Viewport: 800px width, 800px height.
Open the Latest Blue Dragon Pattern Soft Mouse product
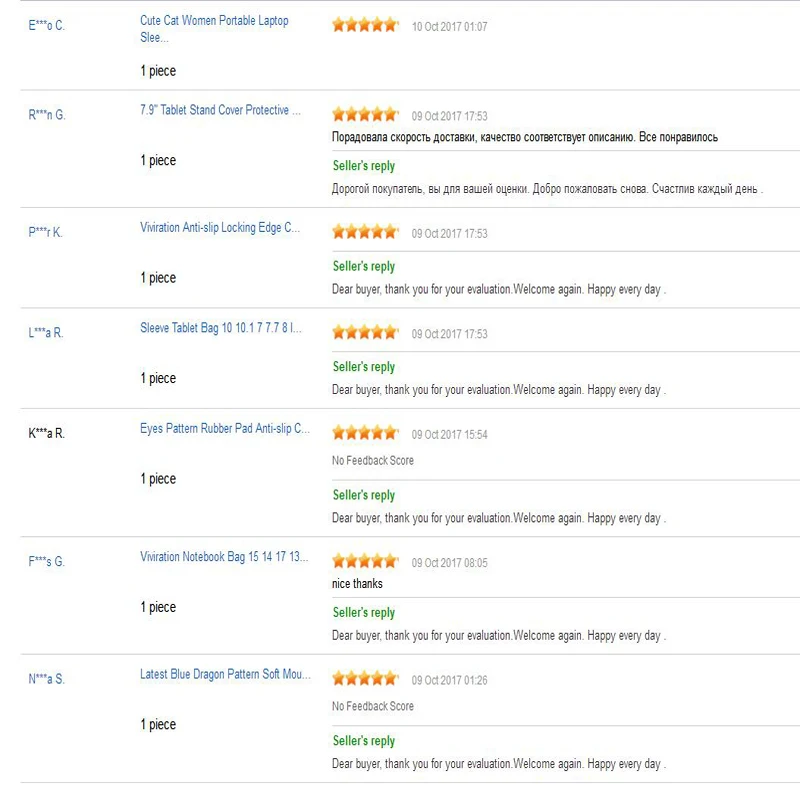(225, 675)
